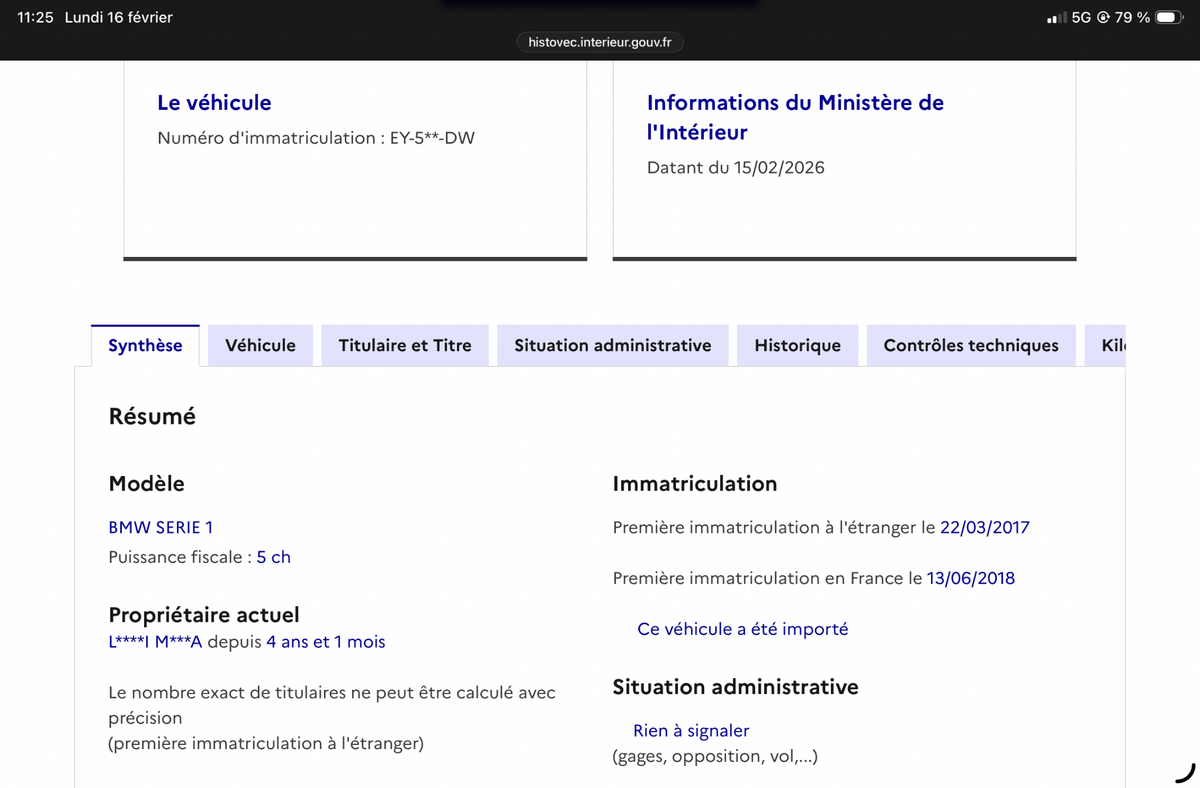Open the partially hidden Kilométrage tab
The height and width of the screenshot is (788, 1200).
1112,346
